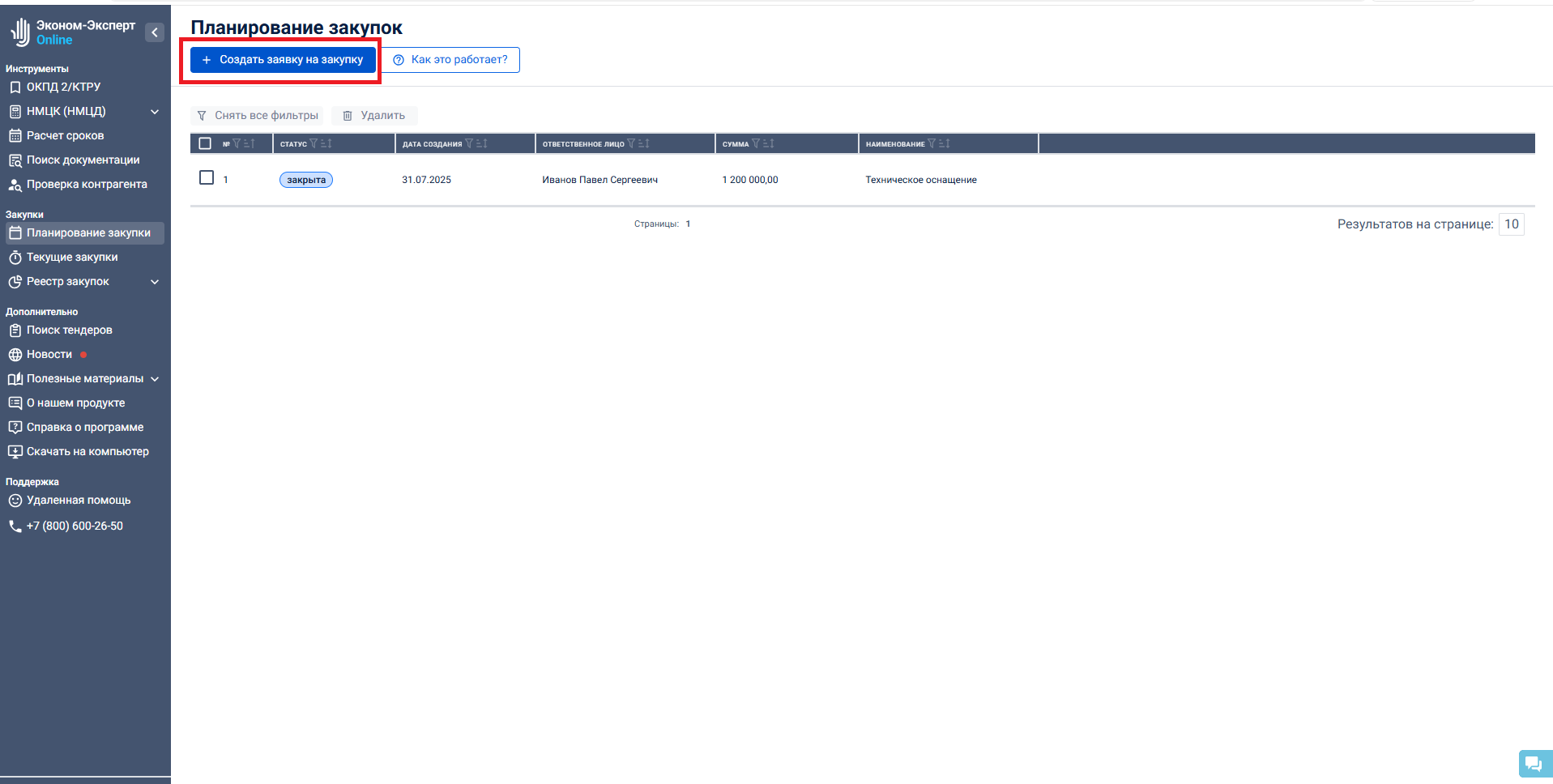Viewport: 1553px width, 784px height.
Task: Click sort icon in Ответственное лицо column
Action: click(644, 143)
